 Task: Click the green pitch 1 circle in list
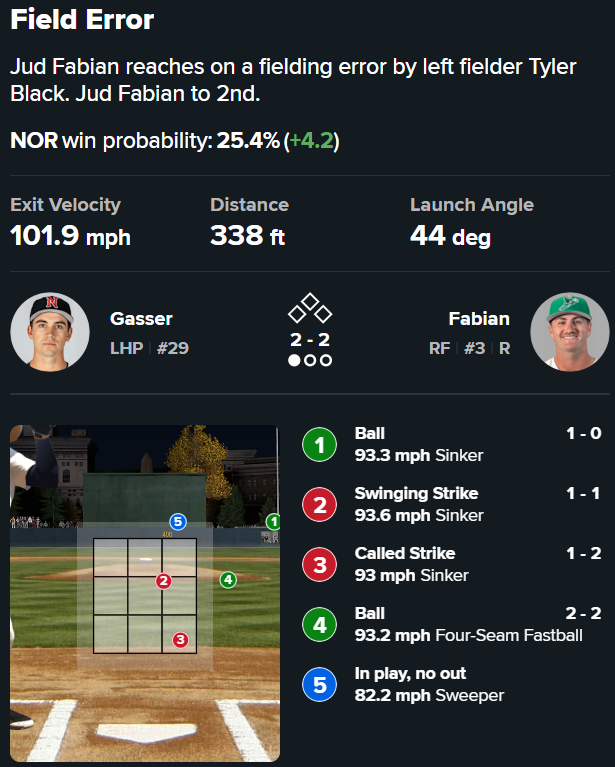coord(319,444)
